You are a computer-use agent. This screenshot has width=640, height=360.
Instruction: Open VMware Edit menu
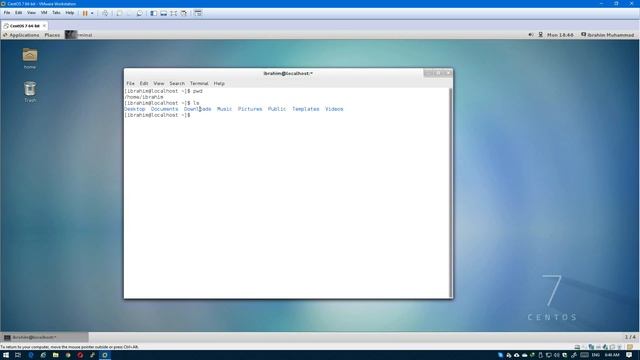(19, 13)
